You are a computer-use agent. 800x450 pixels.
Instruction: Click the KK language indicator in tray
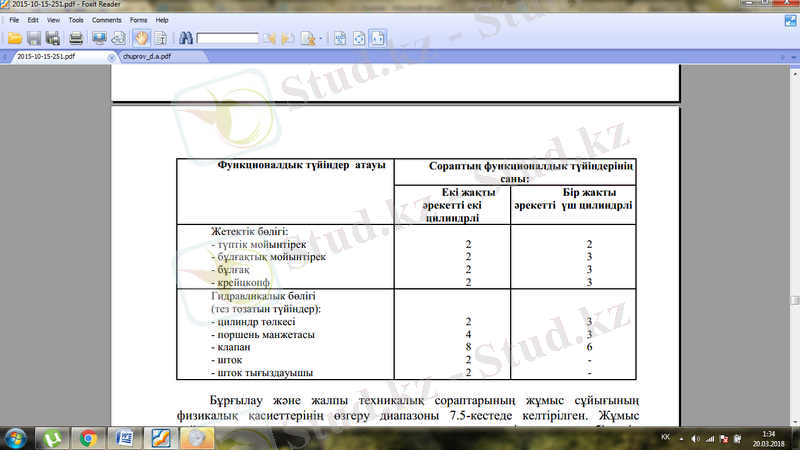[666, 438]
